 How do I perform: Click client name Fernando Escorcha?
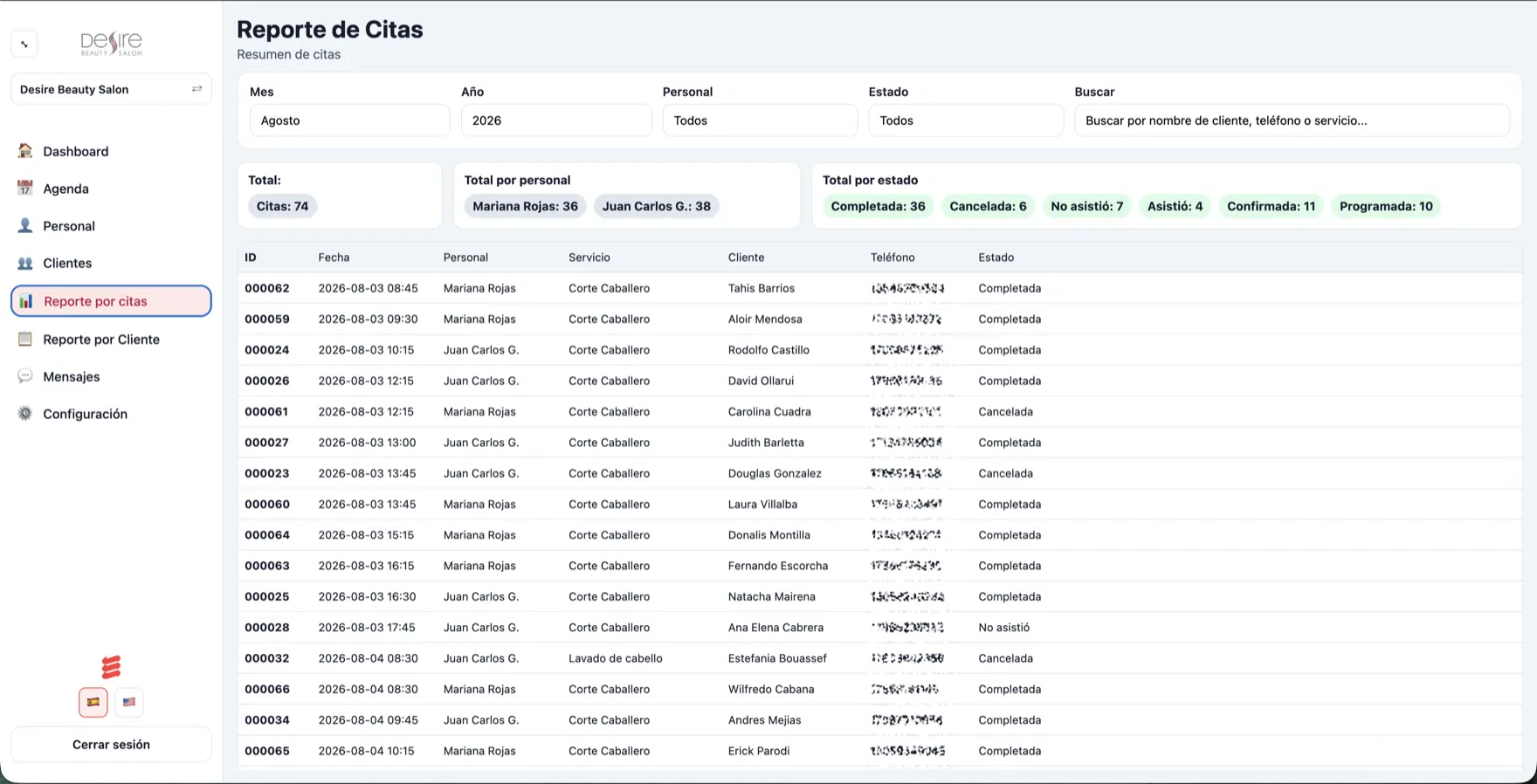pos(778,566)
